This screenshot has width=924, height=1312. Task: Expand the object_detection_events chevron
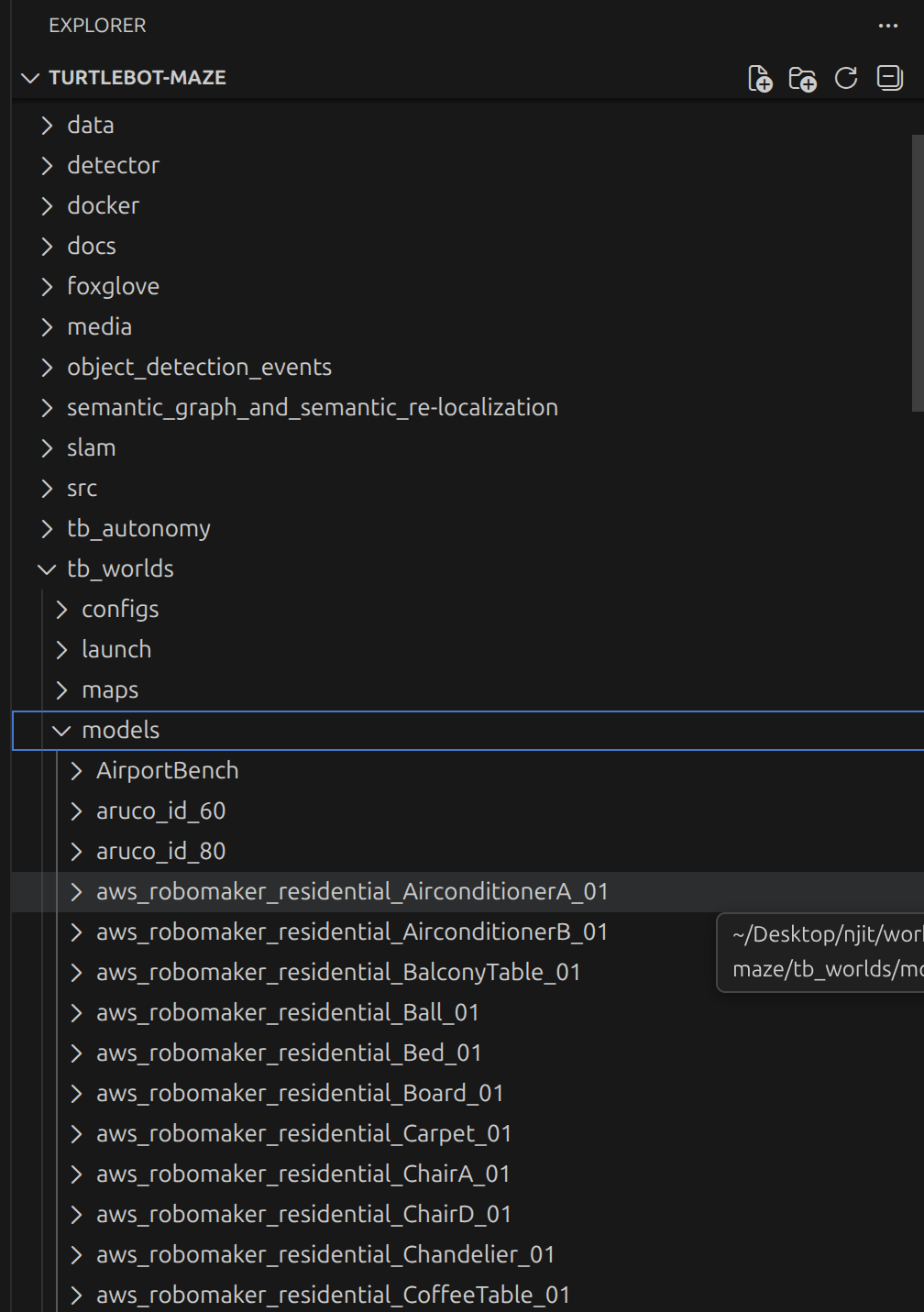47,368
